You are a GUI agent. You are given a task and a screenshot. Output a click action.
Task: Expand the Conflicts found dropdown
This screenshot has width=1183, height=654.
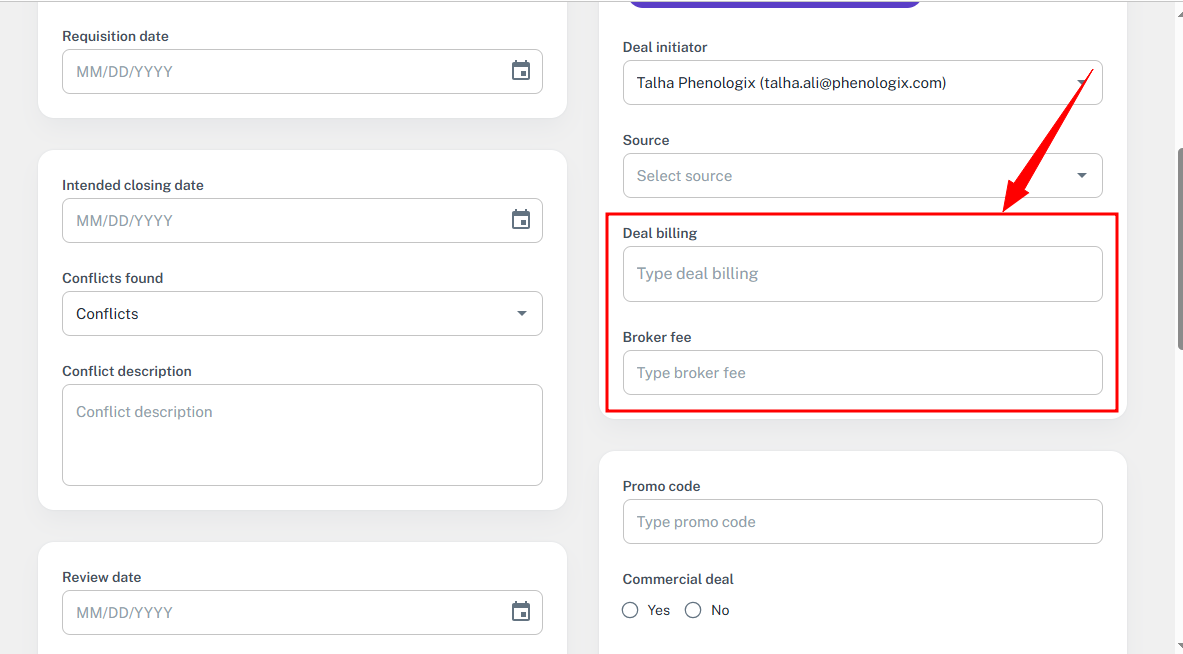click(521, 314)
